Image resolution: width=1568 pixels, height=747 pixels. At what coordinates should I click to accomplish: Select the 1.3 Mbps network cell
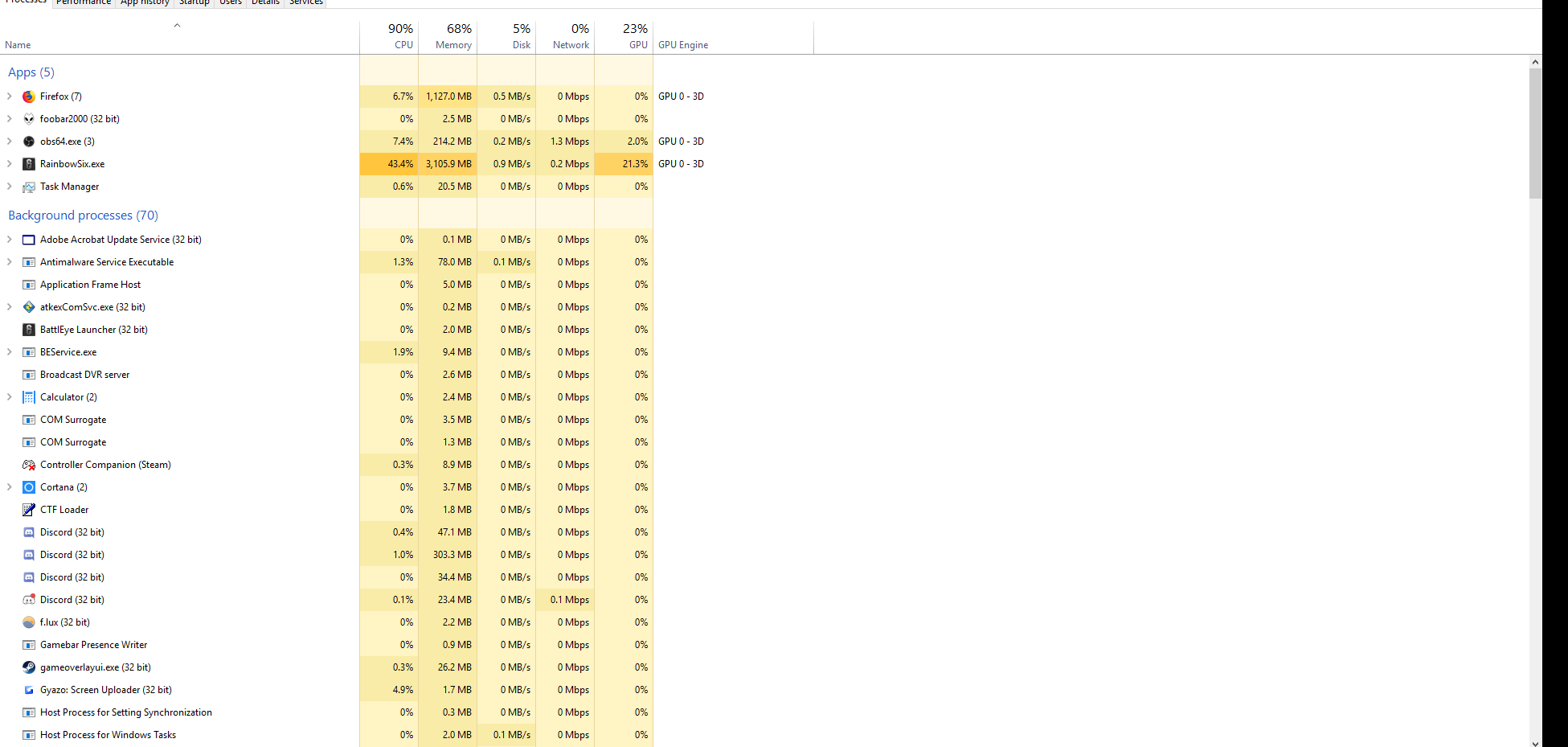565,142
